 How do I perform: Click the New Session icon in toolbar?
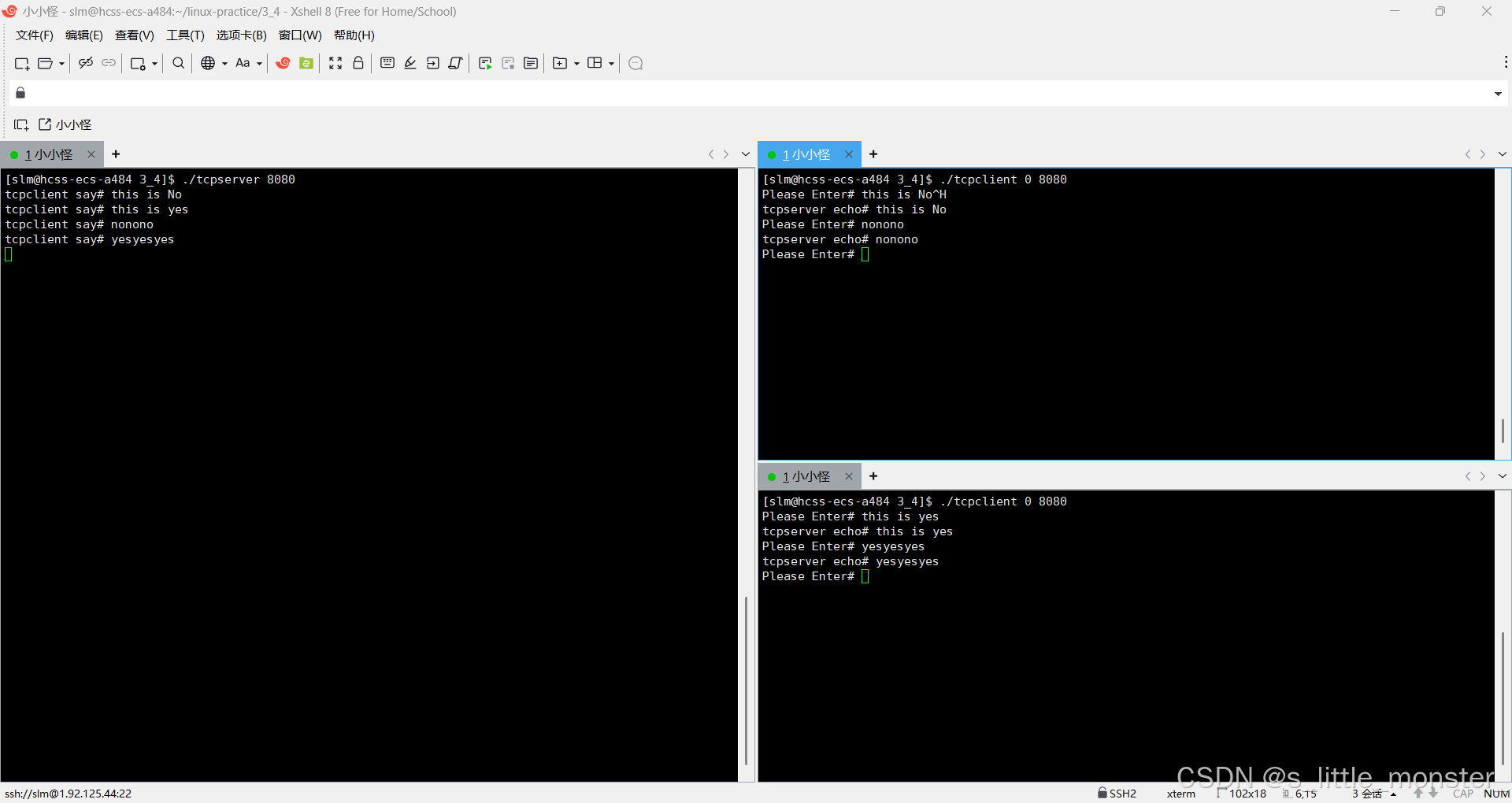21,64
